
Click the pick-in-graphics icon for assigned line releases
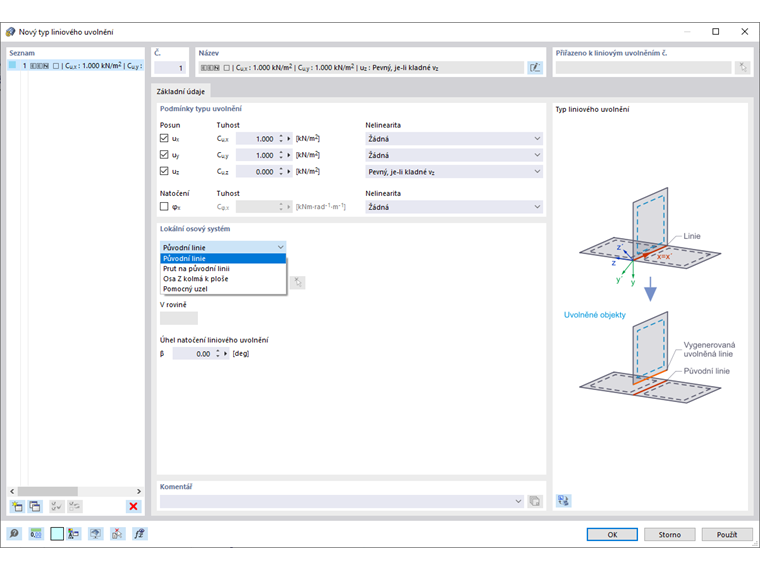coord(743,67)
